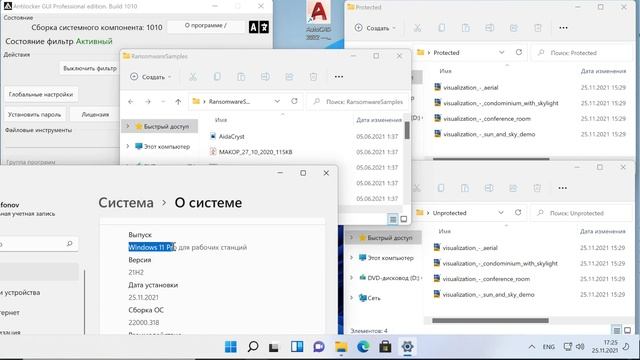
Task: Click Выключить фильтр button
Action: (x=90, y=68)
